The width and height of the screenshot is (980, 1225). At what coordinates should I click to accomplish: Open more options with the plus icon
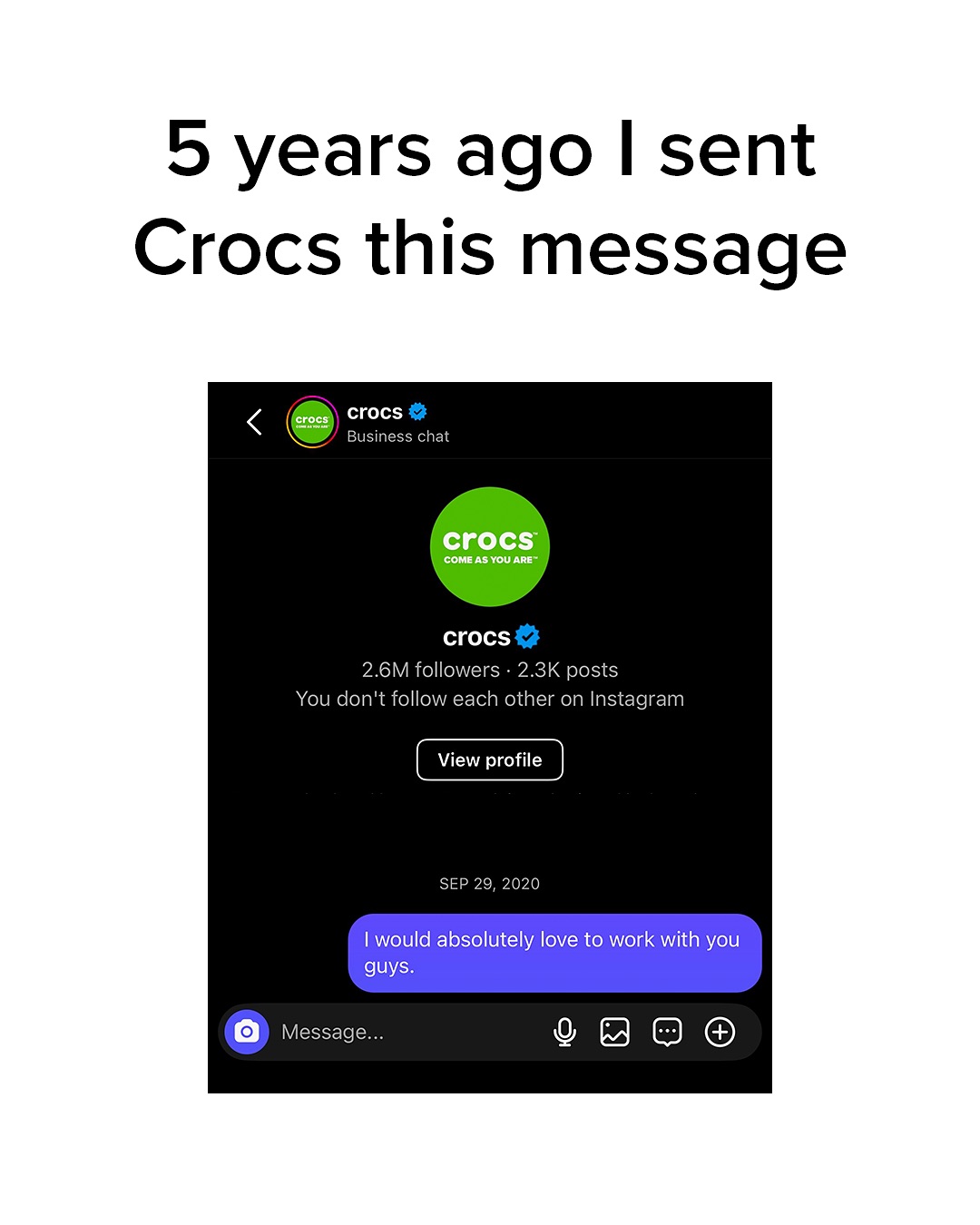(720, 1032)
